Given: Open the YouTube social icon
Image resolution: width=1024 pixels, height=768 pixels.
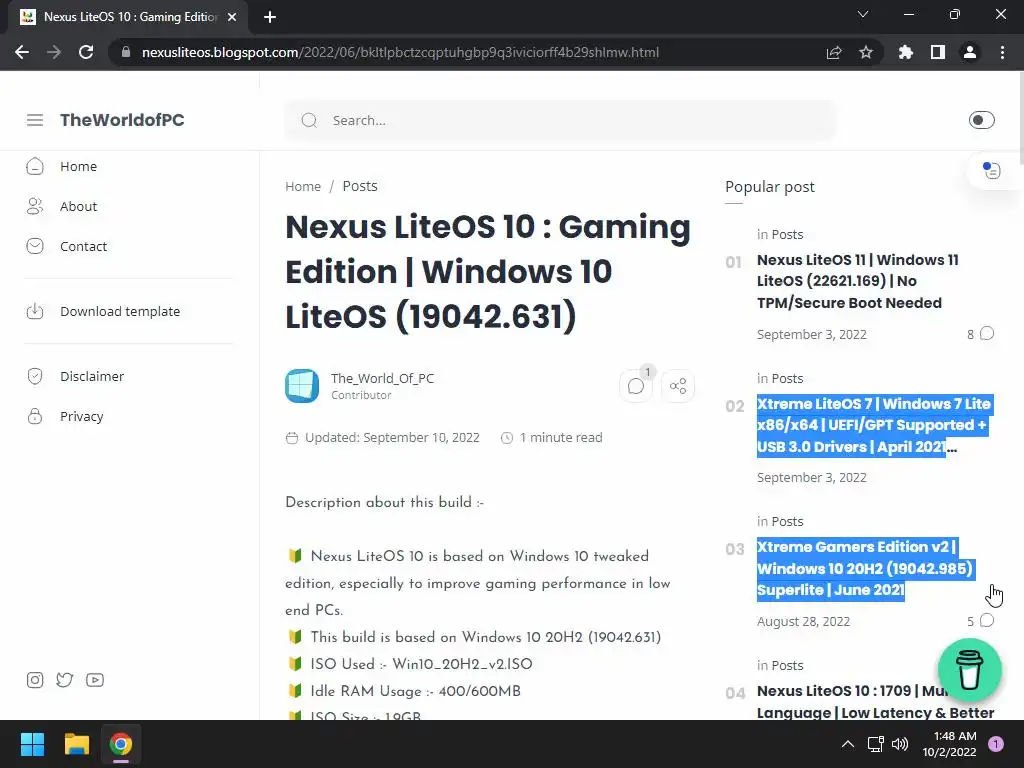Looking at the screenshot, I should click(x=95, y=680).
